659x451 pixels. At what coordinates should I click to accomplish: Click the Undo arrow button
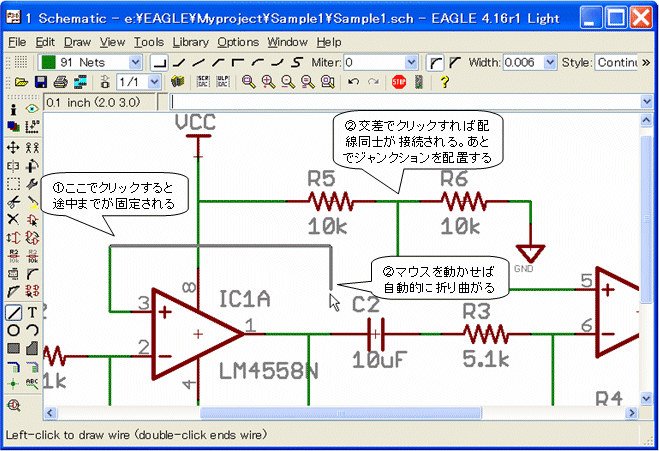pos(353,82)
